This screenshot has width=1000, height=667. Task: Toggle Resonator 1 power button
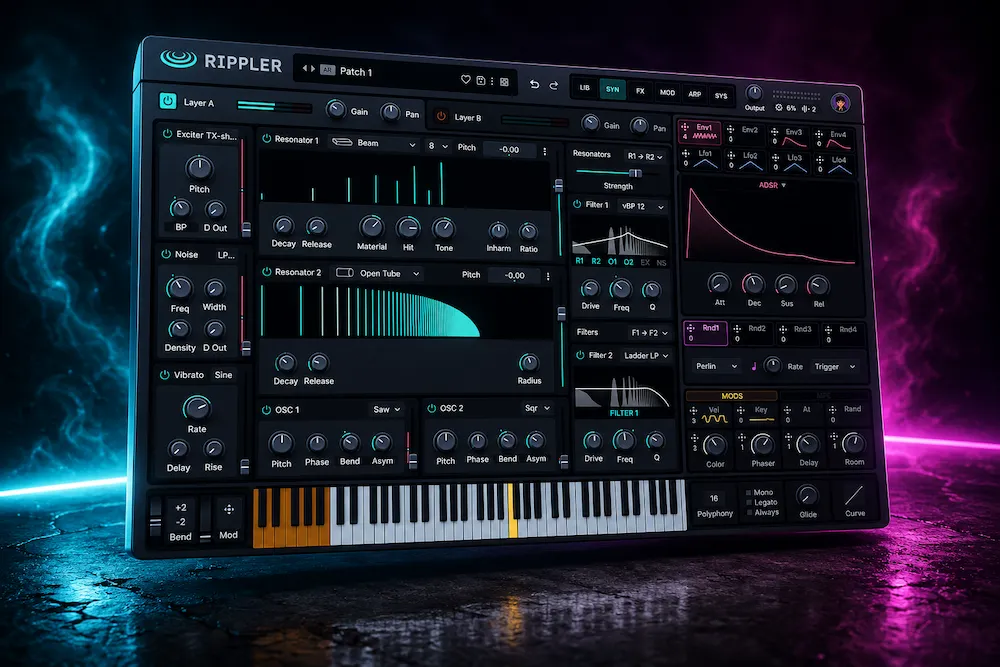[267, 138]
